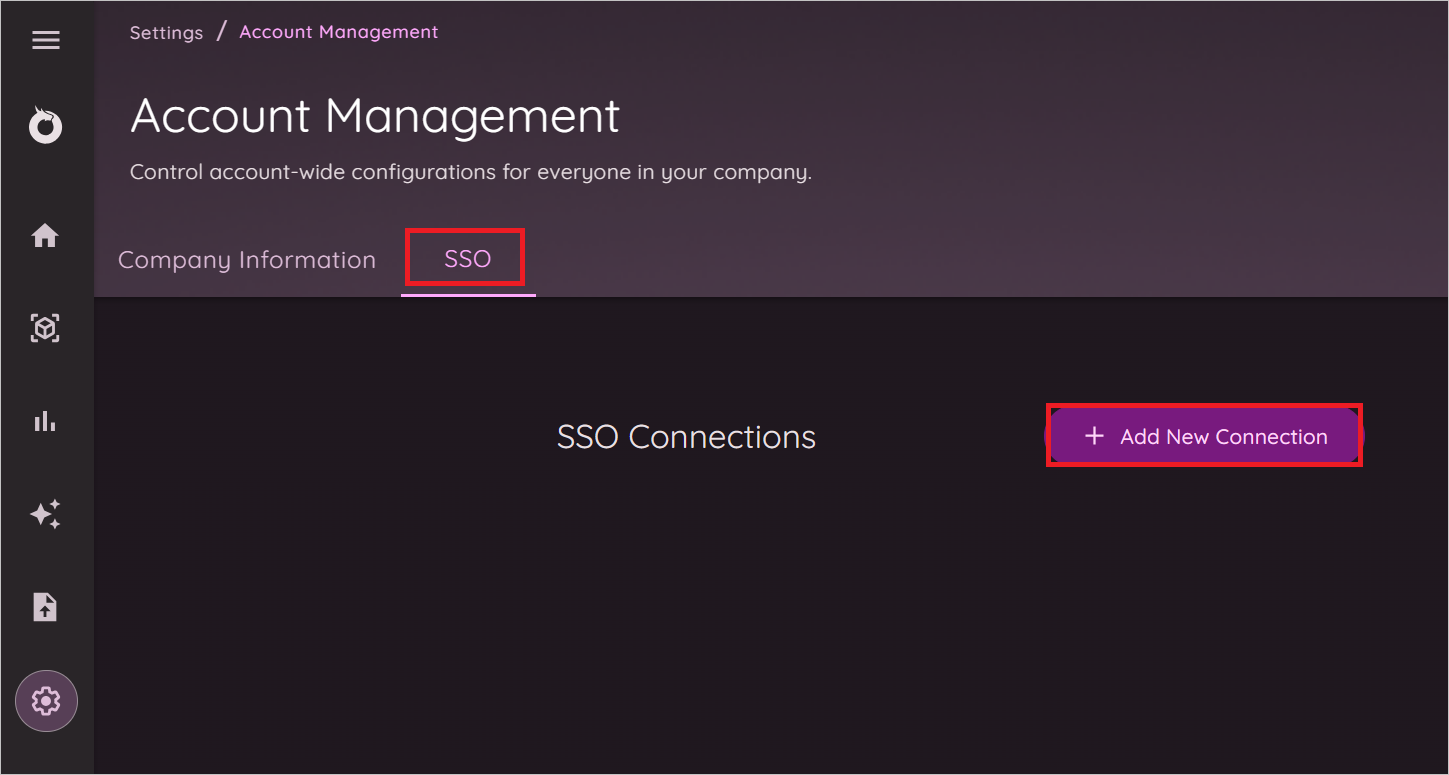Viewport: 1449px width, 775px height.
Task: Go to the Home page via sidebar
Action: 45,235
